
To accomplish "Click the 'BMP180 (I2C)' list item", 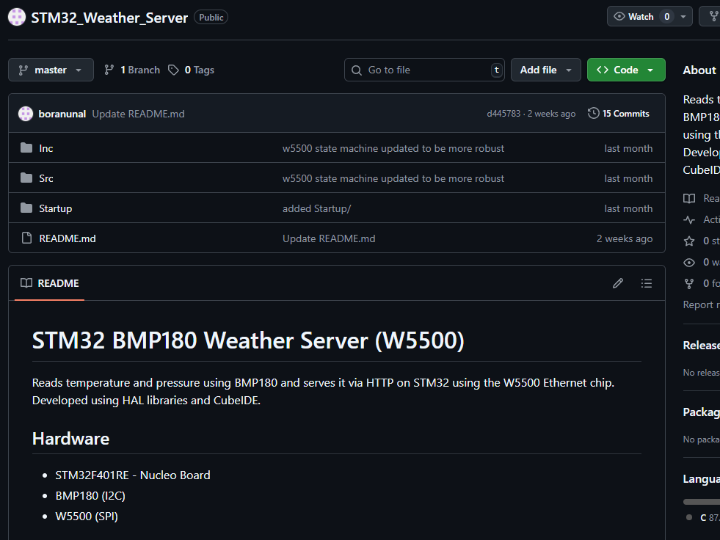I will (90, 496).
